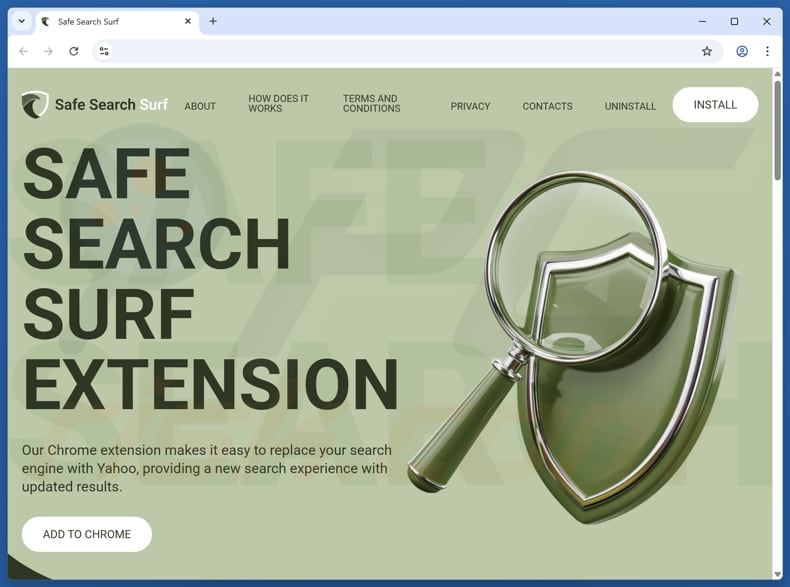Click the Safe Search Surf brand name
Viewport: 790px width, 587px height.
111,104
